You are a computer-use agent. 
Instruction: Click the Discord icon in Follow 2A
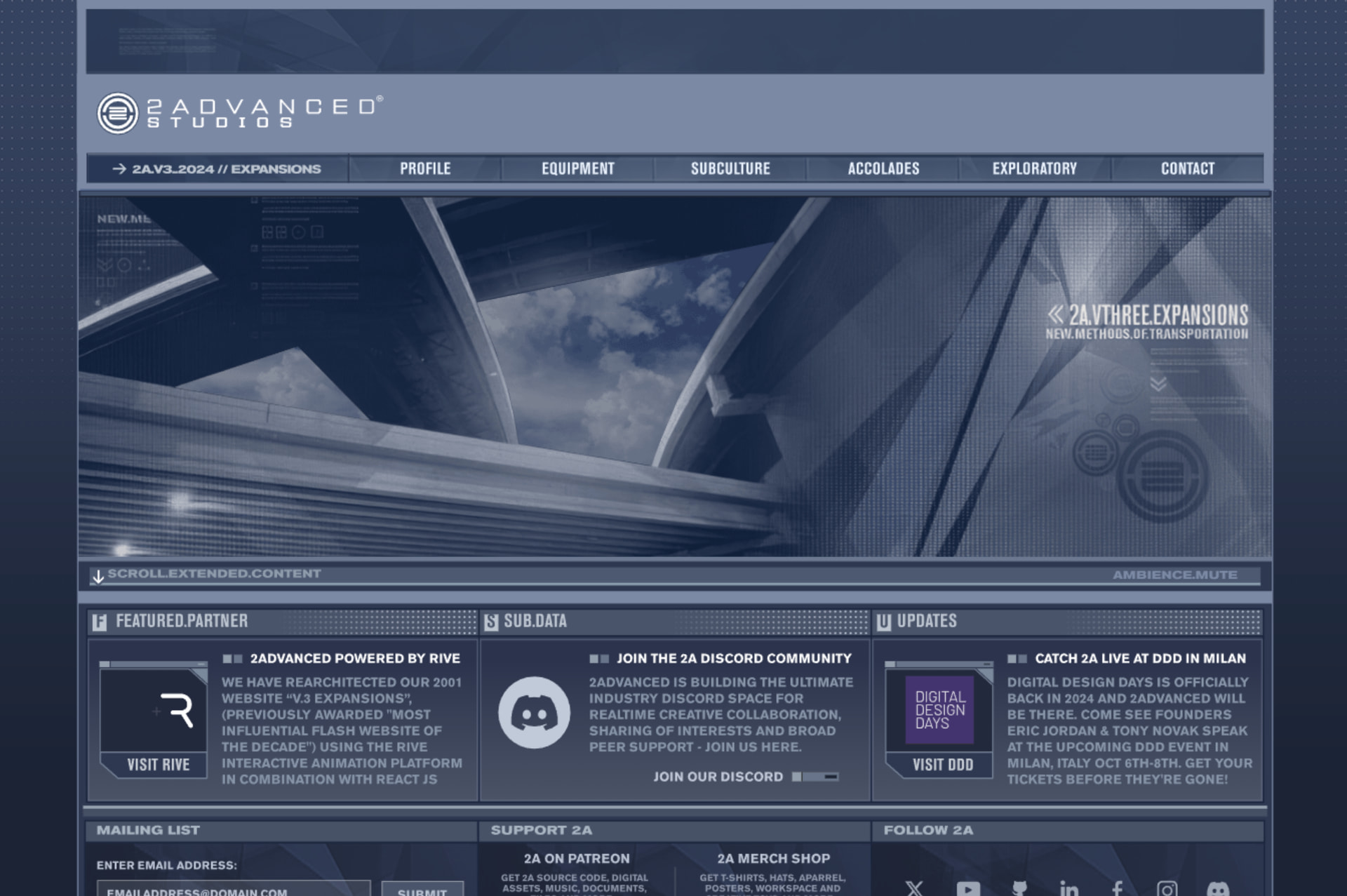(1218, 889)
